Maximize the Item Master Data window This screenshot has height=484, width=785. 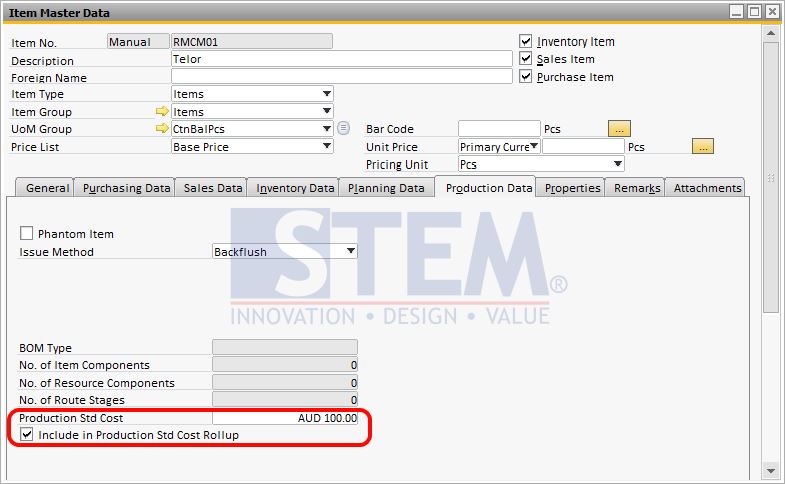pos(754,12)
